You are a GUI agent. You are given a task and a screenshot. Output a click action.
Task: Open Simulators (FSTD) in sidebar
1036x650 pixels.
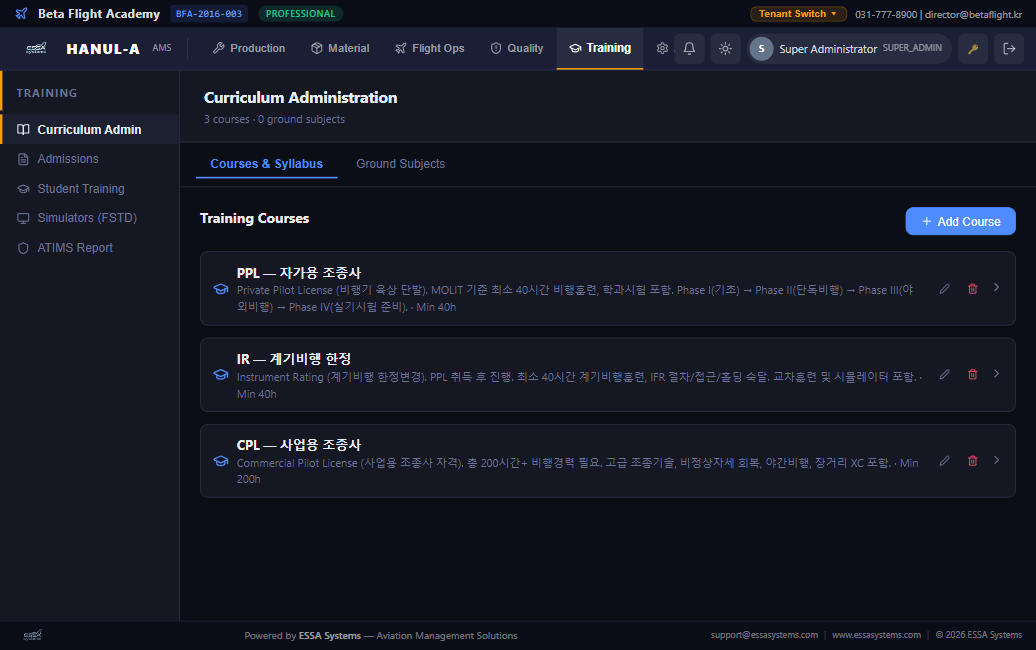87,218
